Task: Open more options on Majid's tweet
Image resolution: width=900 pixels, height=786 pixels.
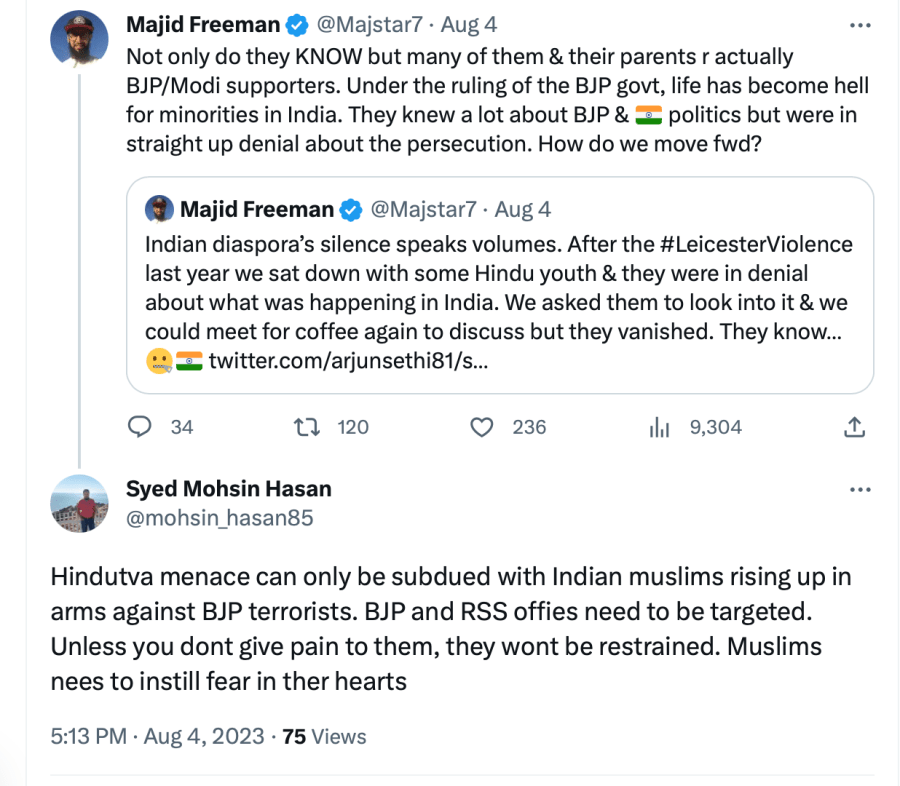Action: point(859,24)
